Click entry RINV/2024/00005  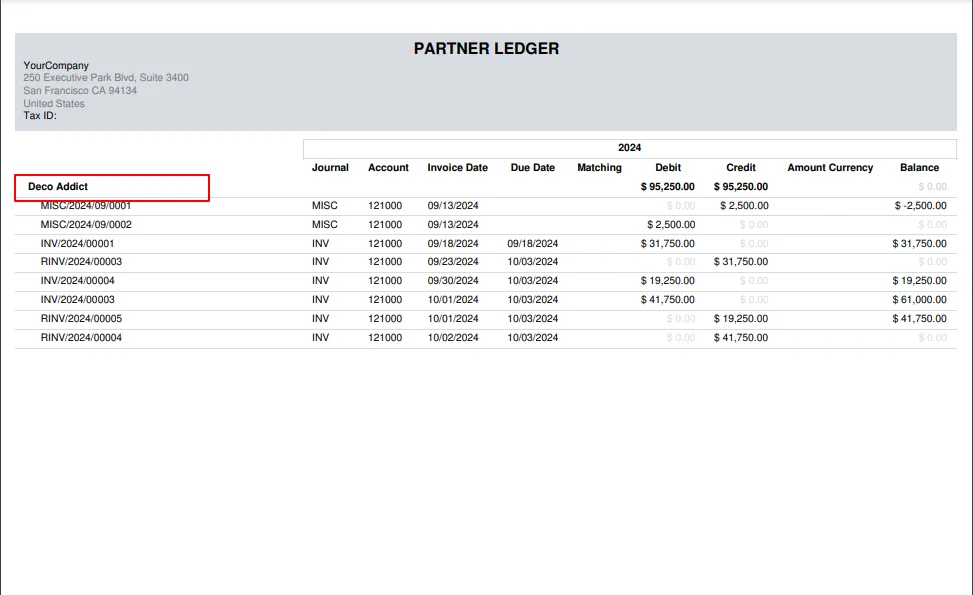81,318
